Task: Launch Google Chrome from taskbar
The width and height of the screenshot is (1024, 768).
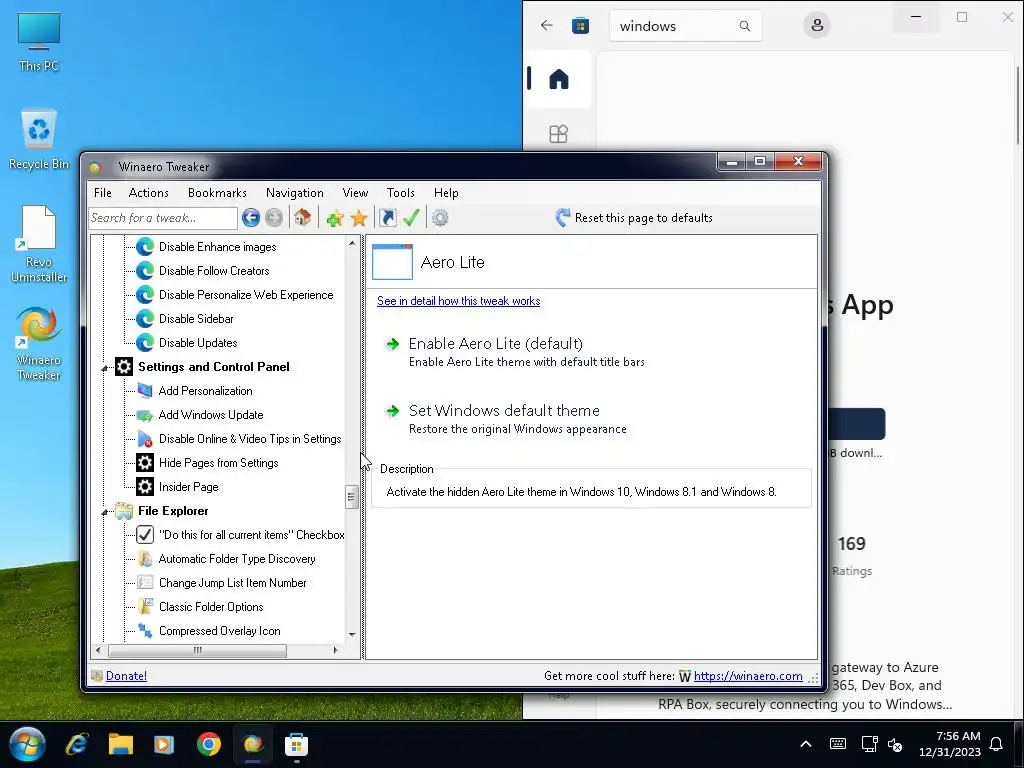Action: (x=208, y=744)
